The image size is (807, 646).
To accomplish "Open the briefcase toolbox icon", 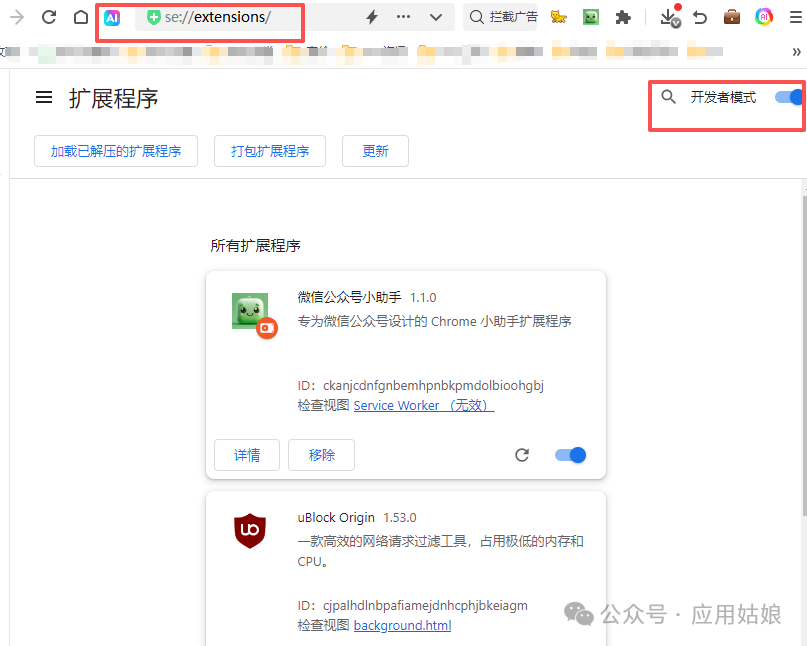I will (x=732, y=17).
